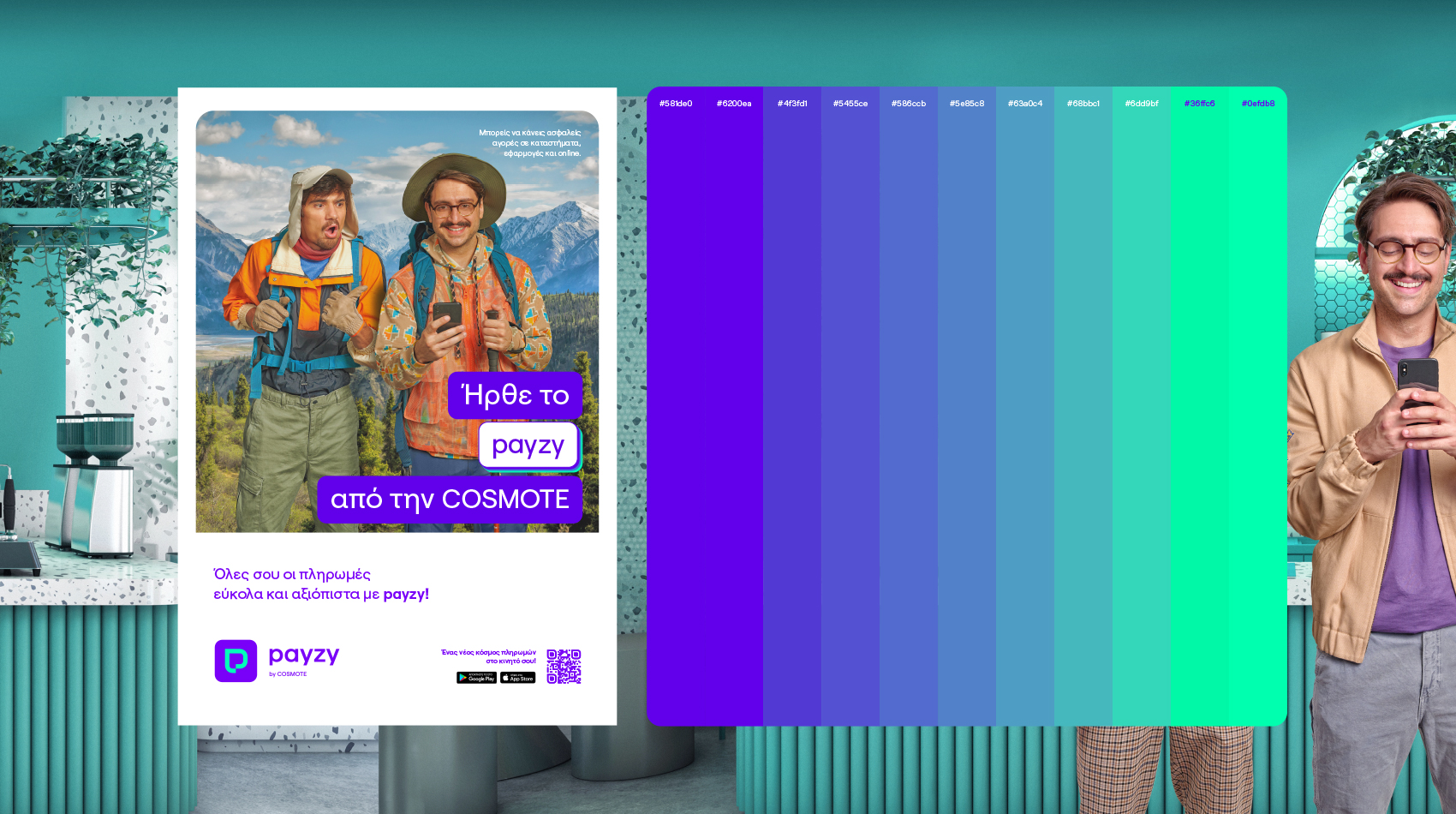Pick the #6dd9bf color swatch
The width and height of the screenshot is (1456, 814).
pos(1142,406)
